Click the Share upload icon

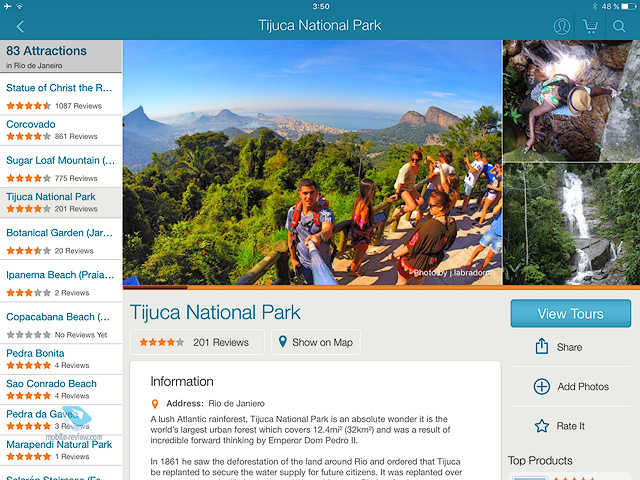coord(542,346)
